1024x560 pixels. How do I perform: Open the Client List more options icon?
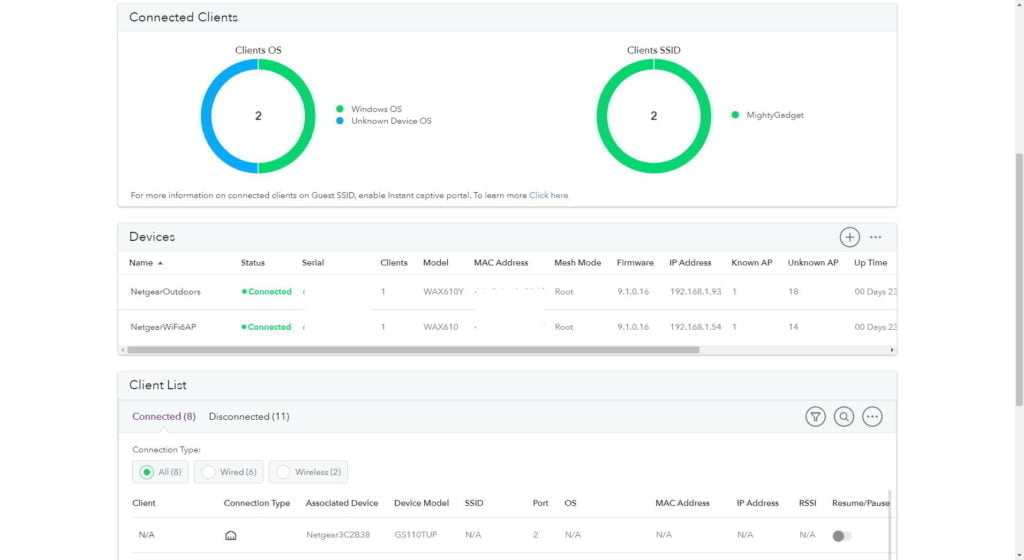point(872,417)
